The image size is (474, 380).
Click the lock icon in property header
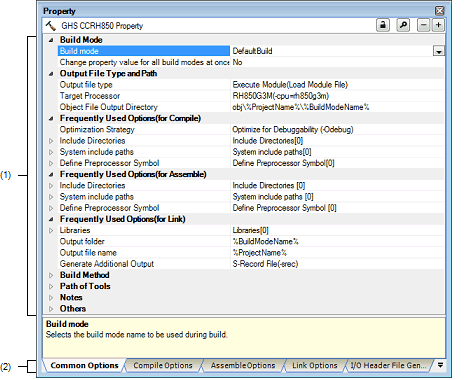pyautogui.click(x=383, y=25)
